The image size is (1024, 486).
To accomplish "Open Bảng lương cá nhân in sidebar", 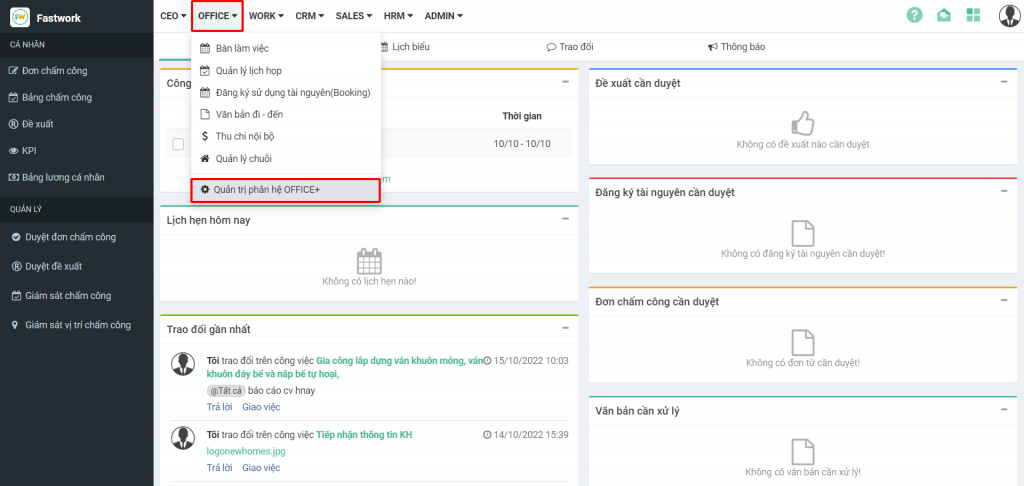I will coord(63,178).
